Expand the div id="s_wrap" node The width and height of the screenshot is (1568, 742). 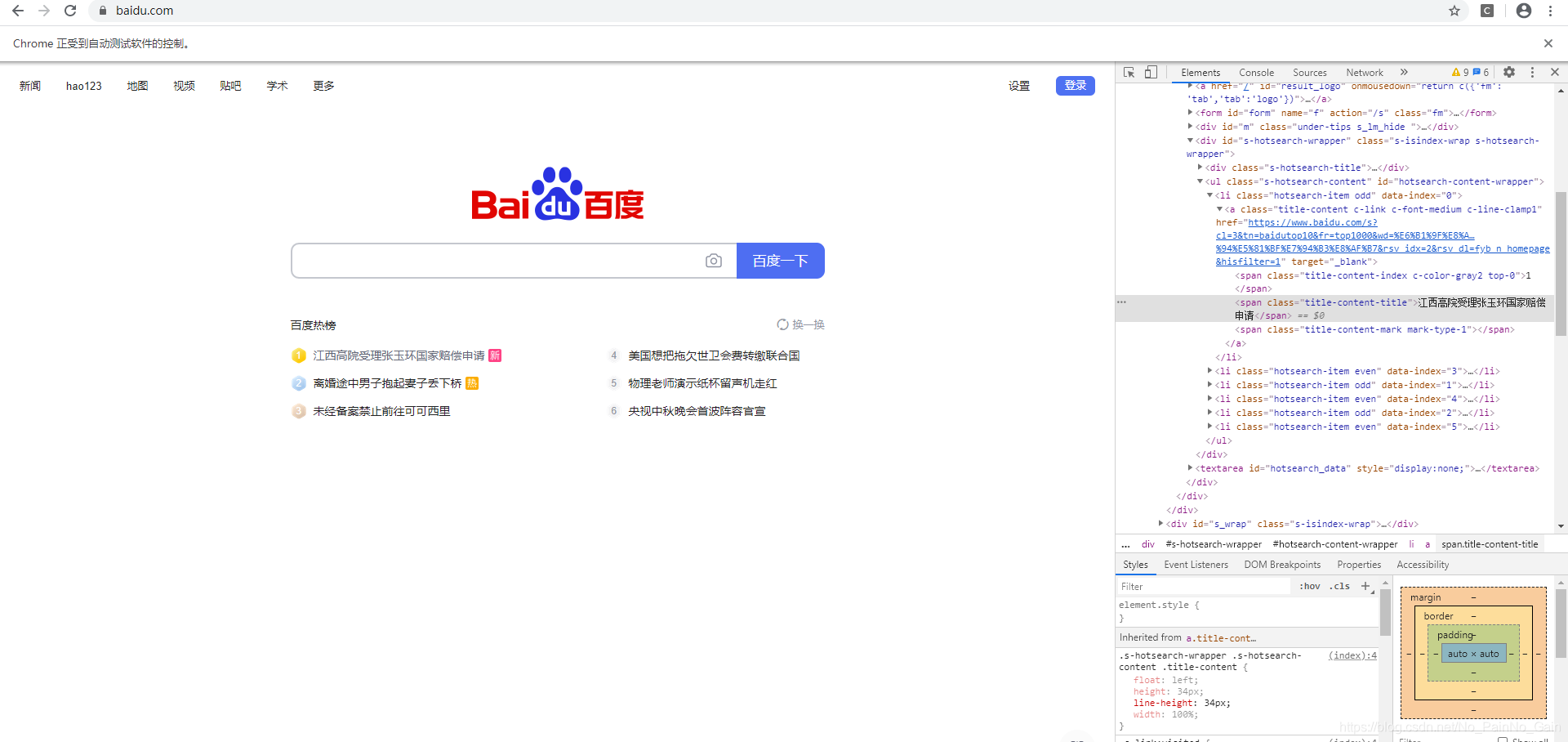pos(1161,524)
